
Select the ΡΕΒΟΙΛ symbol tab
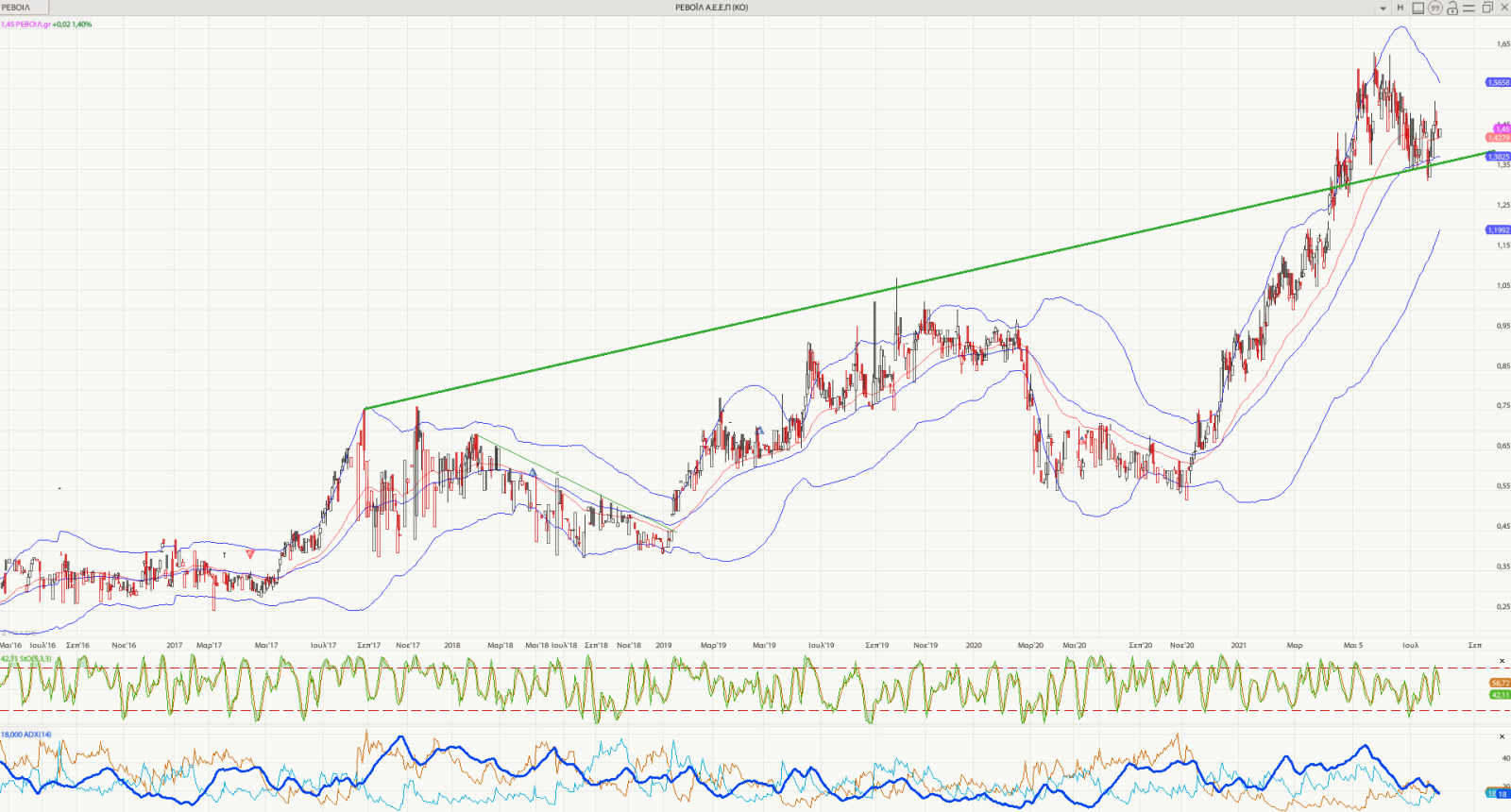click(x=17, y=8)
